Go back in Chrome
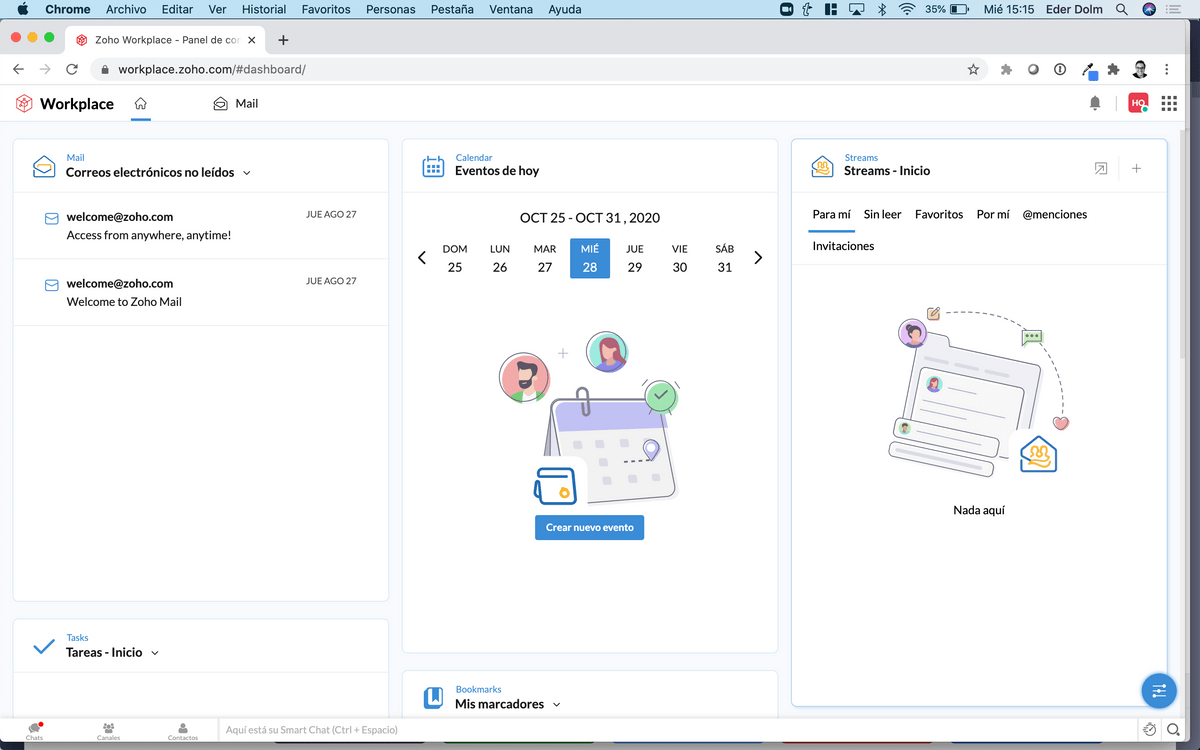This screenshot has width=1200, height=750. point(18,69)
